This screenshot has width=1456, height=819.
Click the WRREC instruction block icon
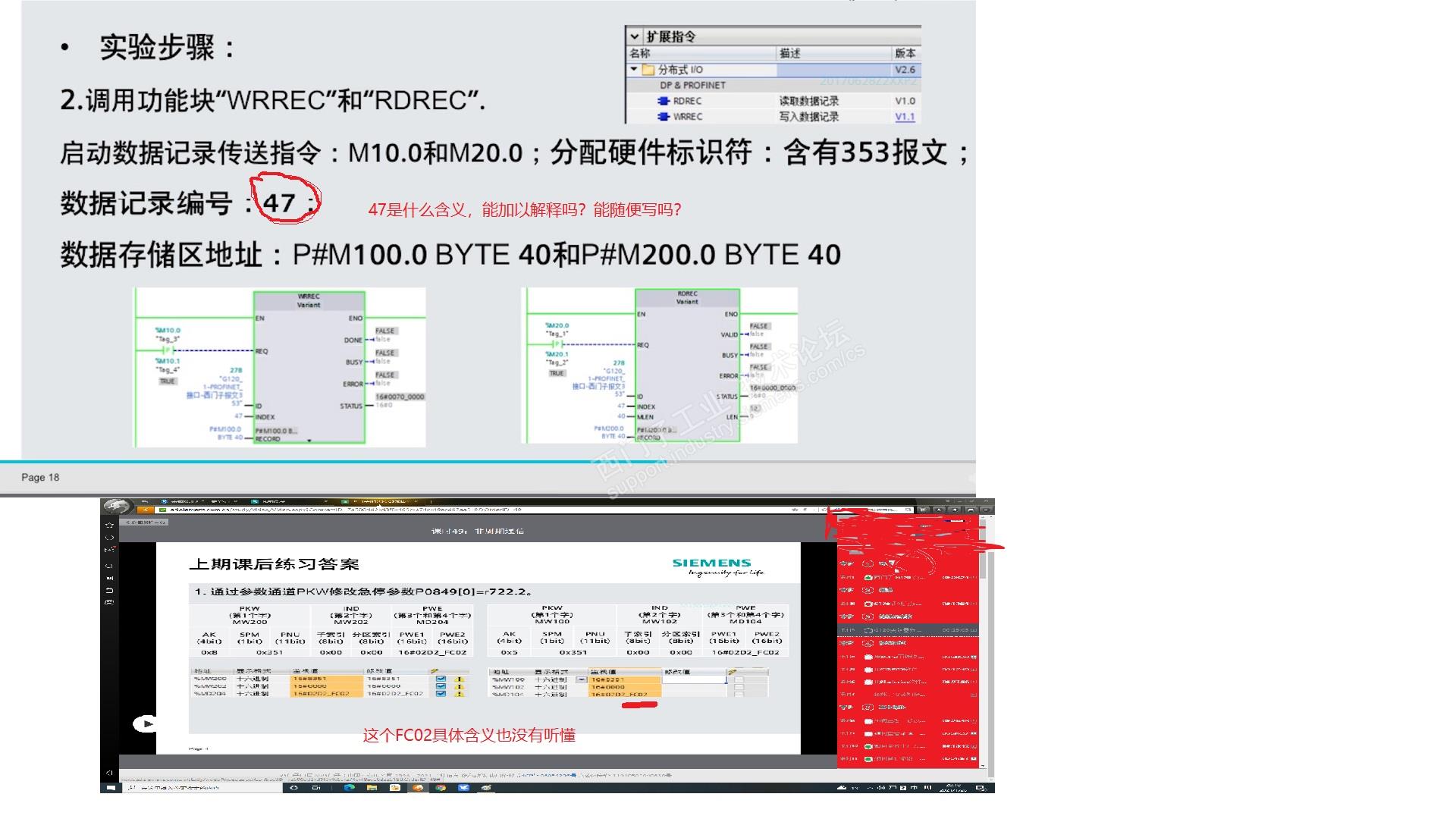click(x=664, y=117)
